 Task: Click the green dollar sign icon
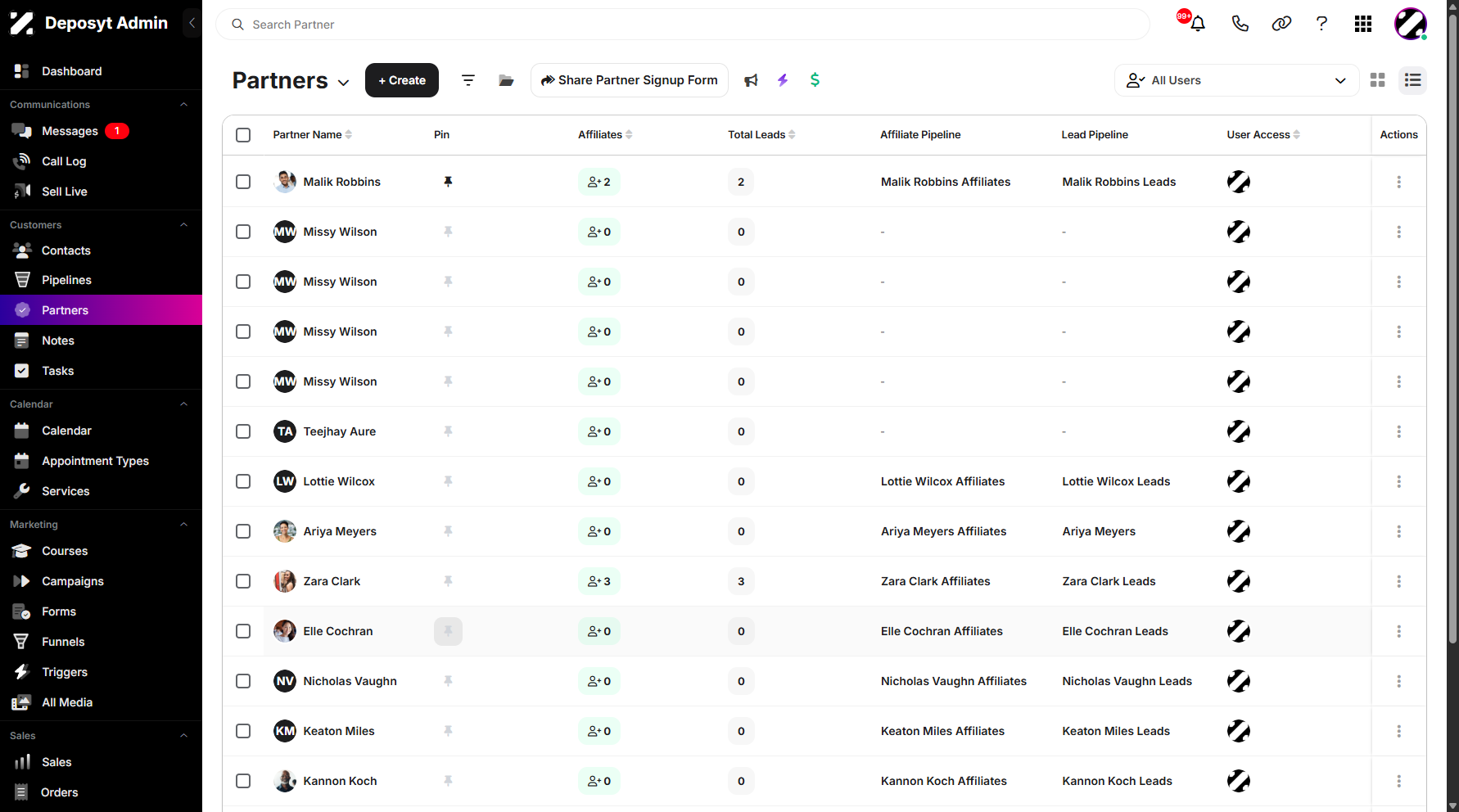click(x=815, y=80)
